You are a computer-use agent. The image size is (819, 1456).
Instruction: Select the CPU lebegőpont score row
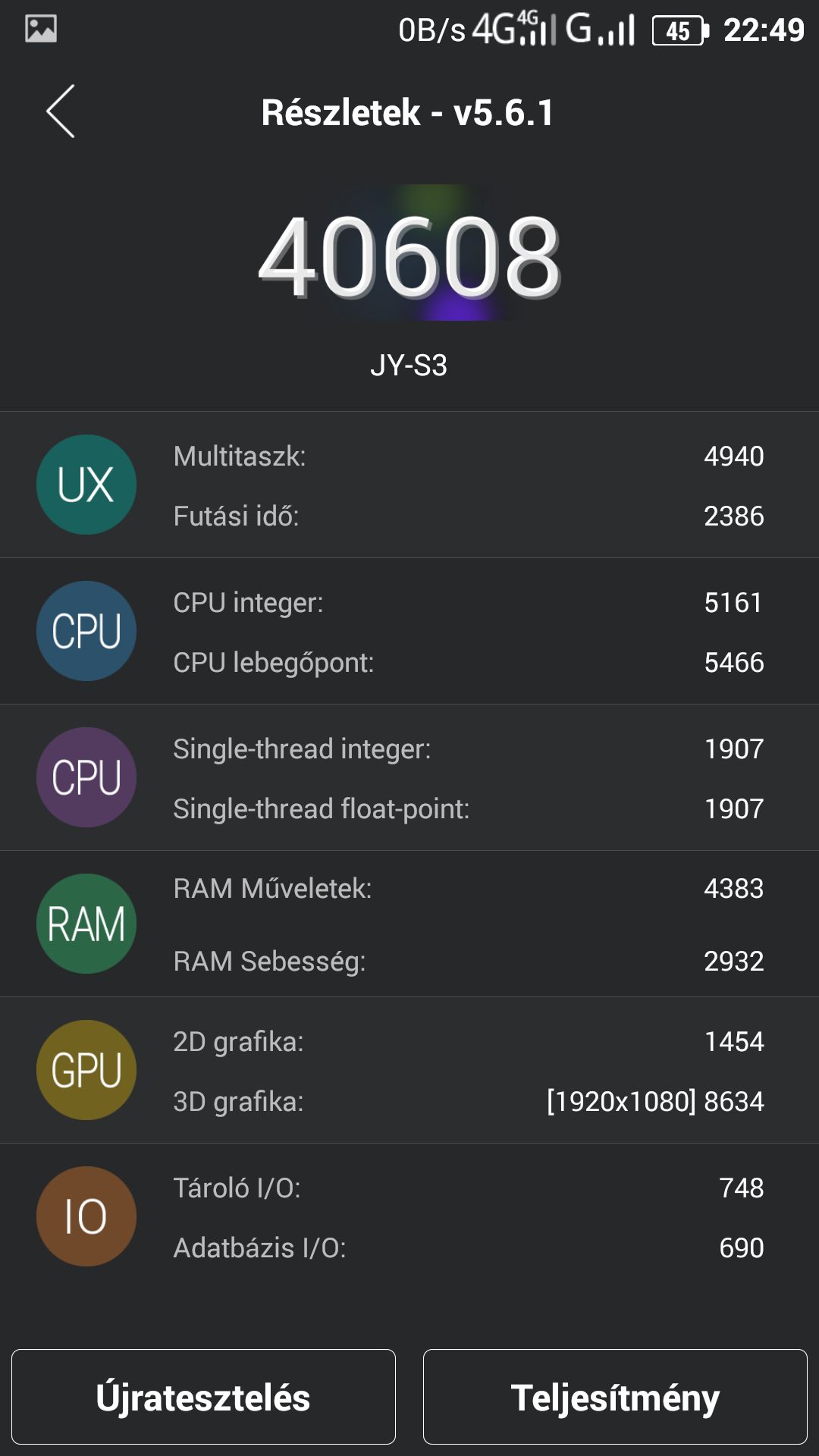(x=469, y=662)
